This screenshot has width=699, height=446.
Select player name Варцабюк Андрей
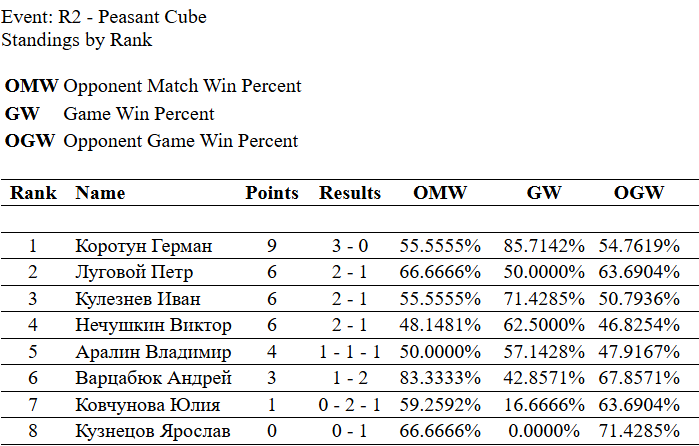(x=153, y=378)
